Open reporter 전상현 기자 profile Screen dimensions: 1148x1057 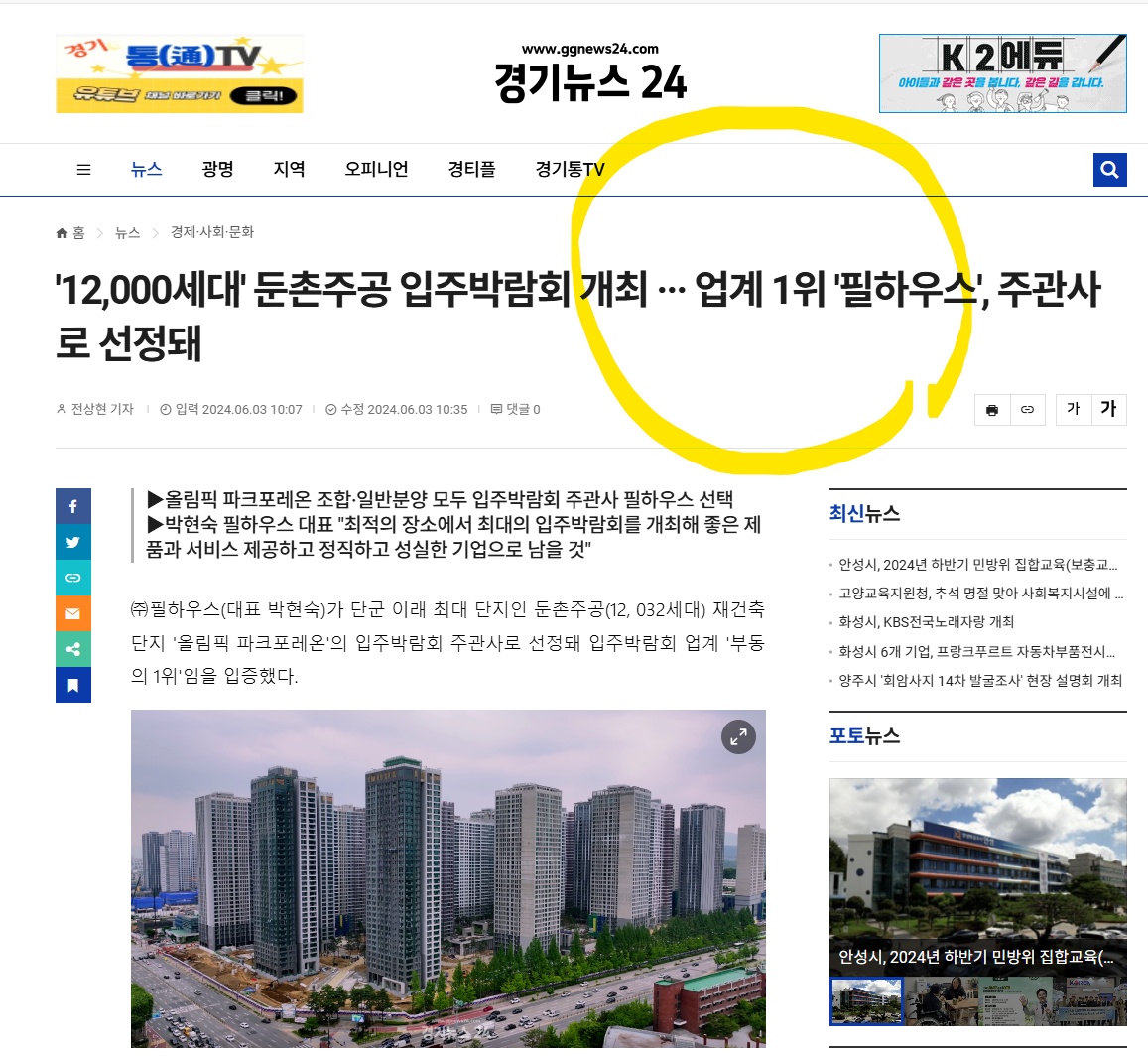[x=95, y=410]
